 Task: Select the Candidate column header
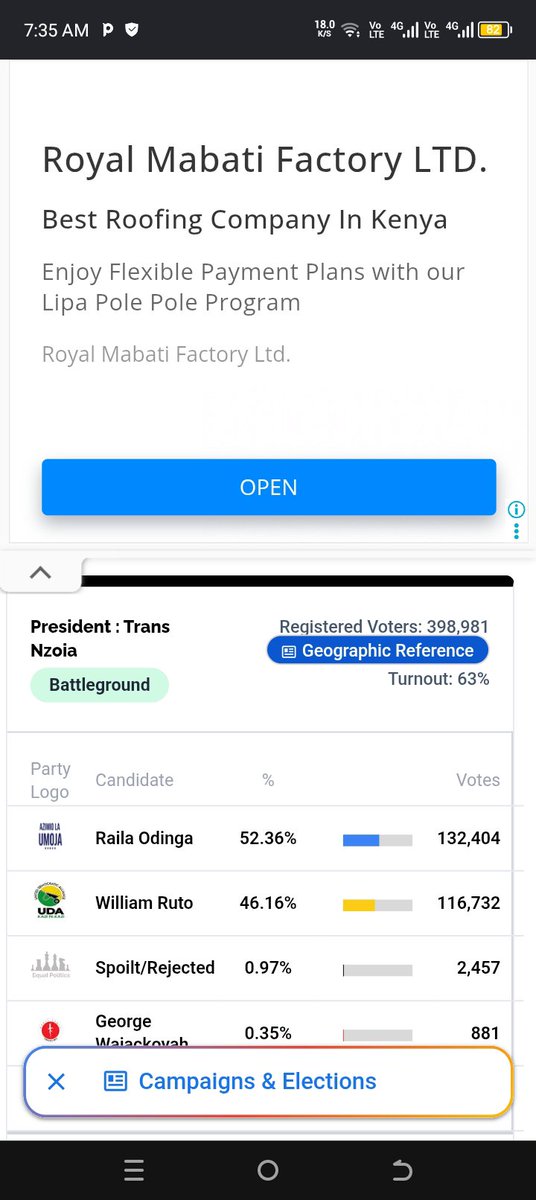point(134,780)
